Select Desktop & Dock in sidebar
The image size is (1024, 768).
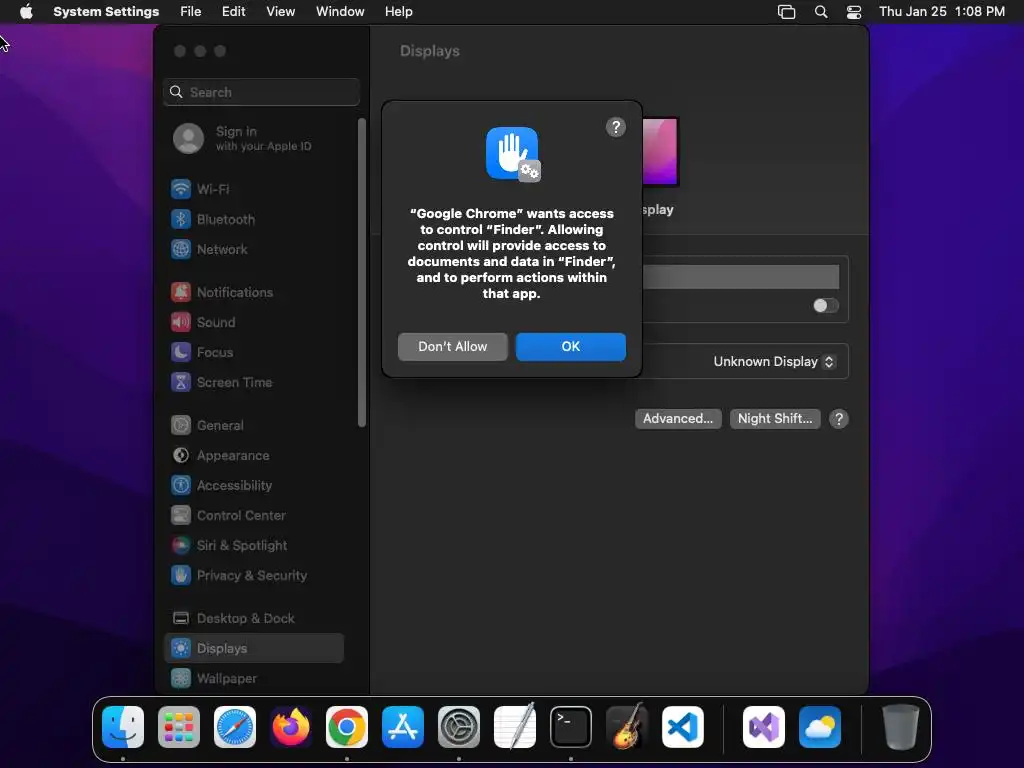pos(253,618)
